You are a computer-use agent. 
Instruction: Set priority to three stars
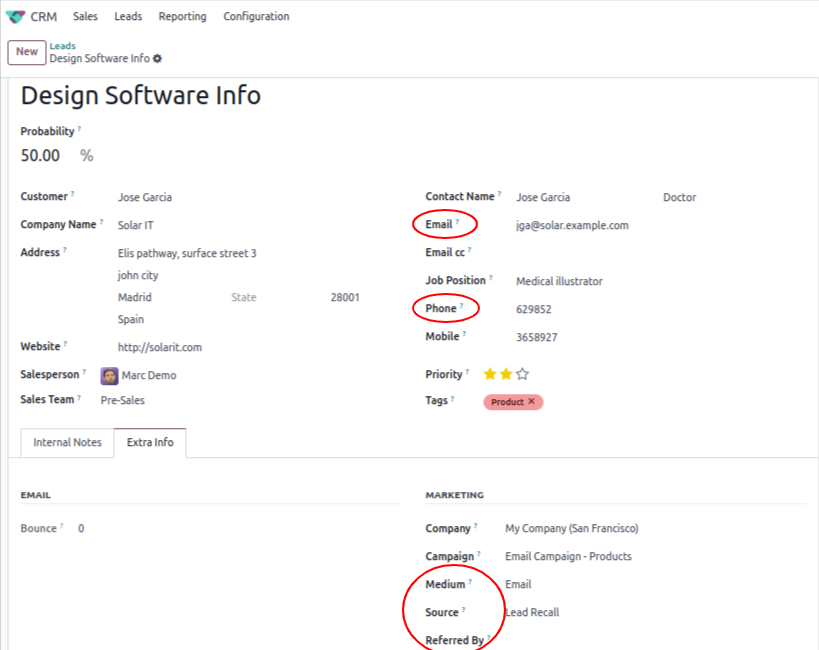click(522, 375)
